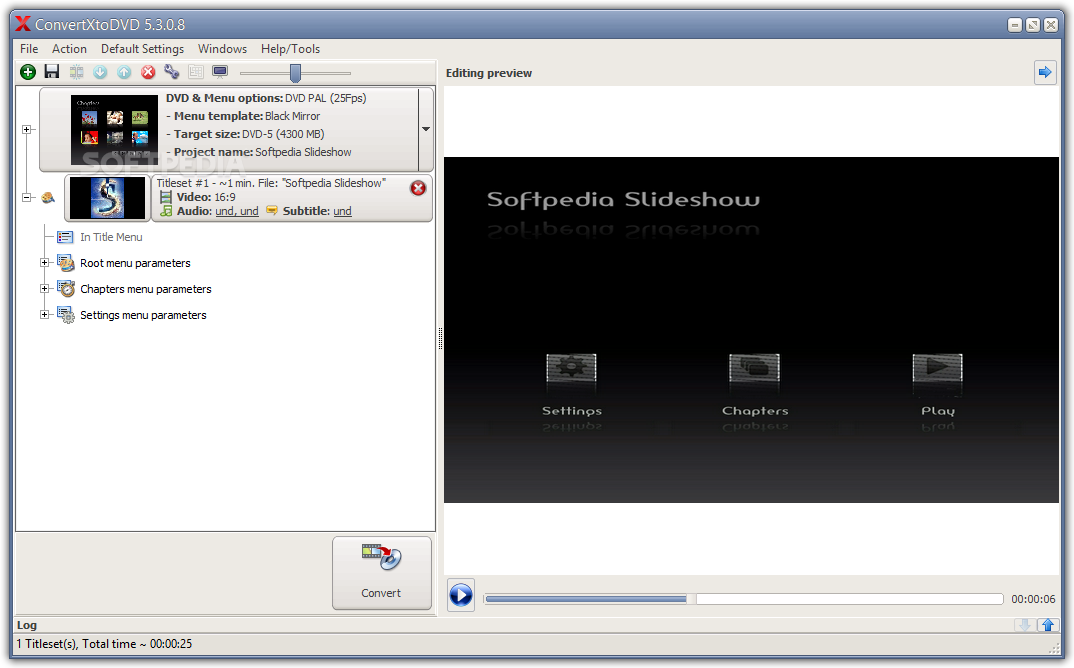Open the File menu

click(29, 49)
